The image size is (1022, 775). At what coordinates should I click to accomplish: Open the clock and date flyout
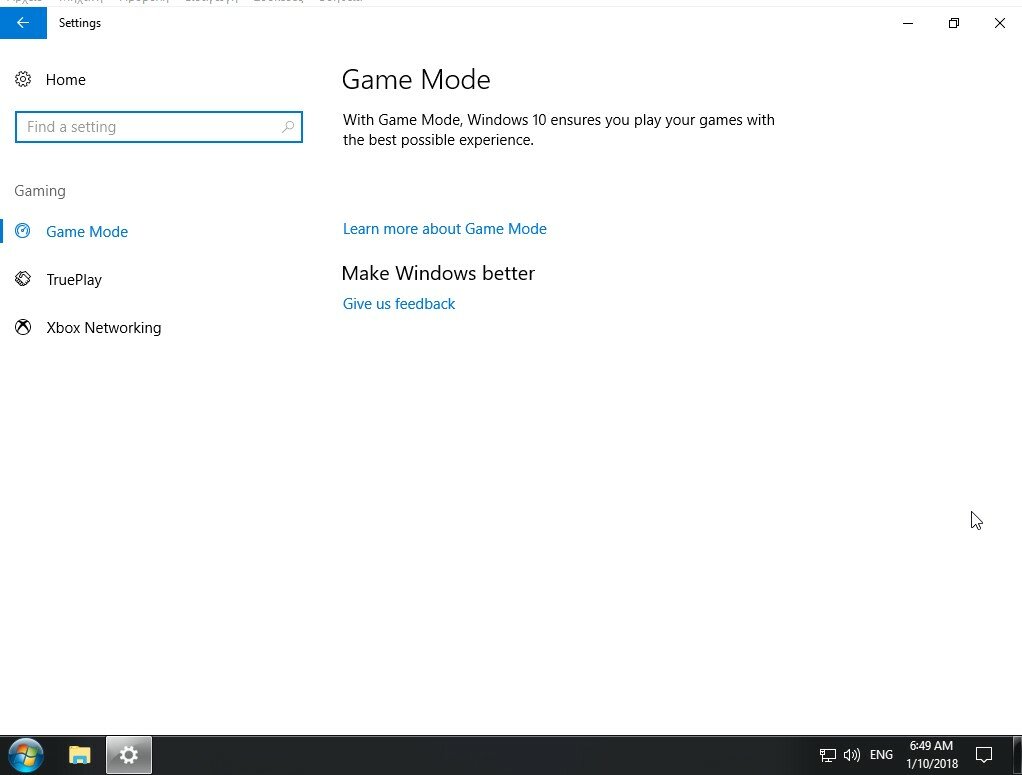931,755
